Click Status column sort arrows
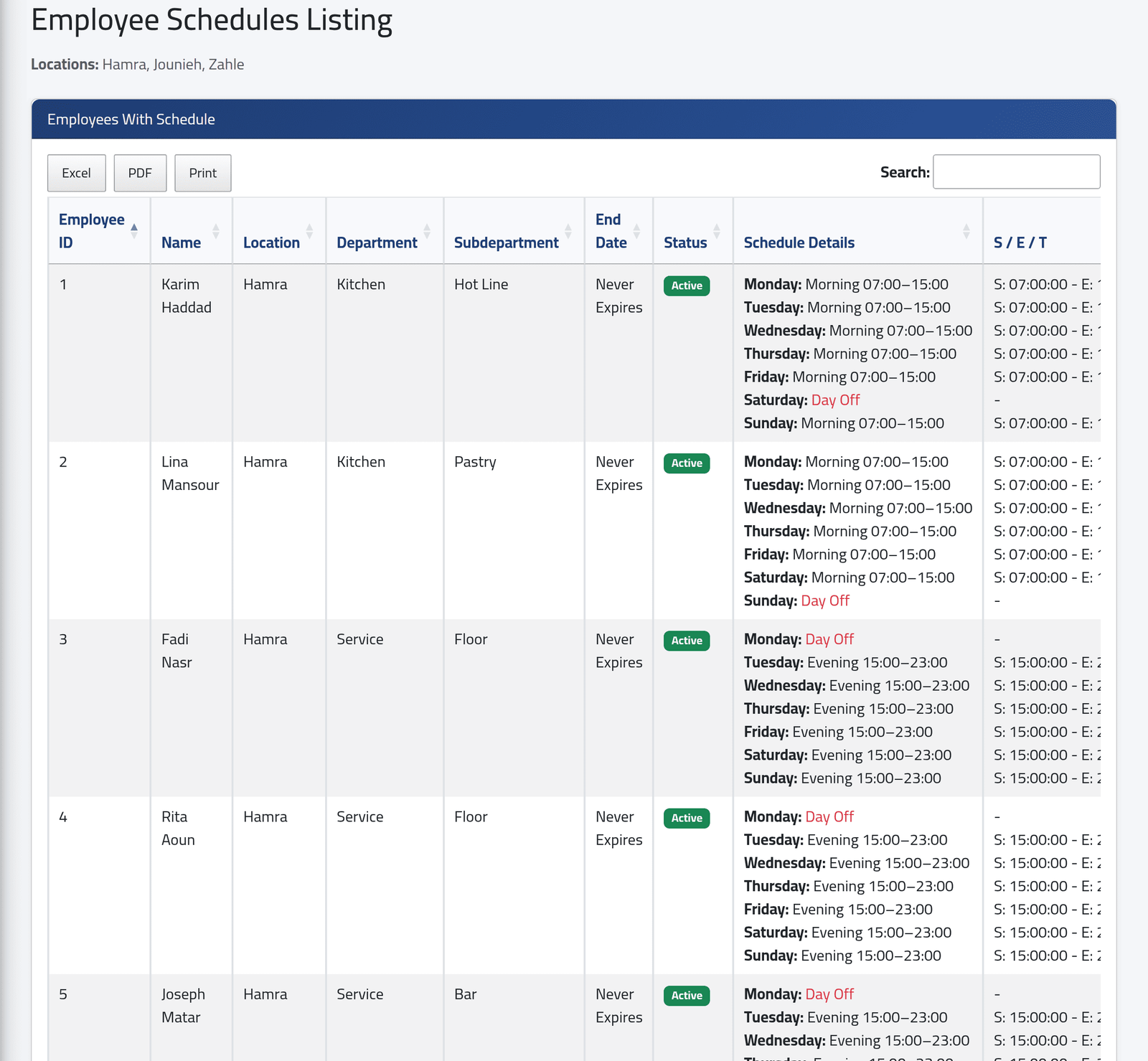The width and height of the screenshot is (1148, 1061). click(x=717, y=231)
